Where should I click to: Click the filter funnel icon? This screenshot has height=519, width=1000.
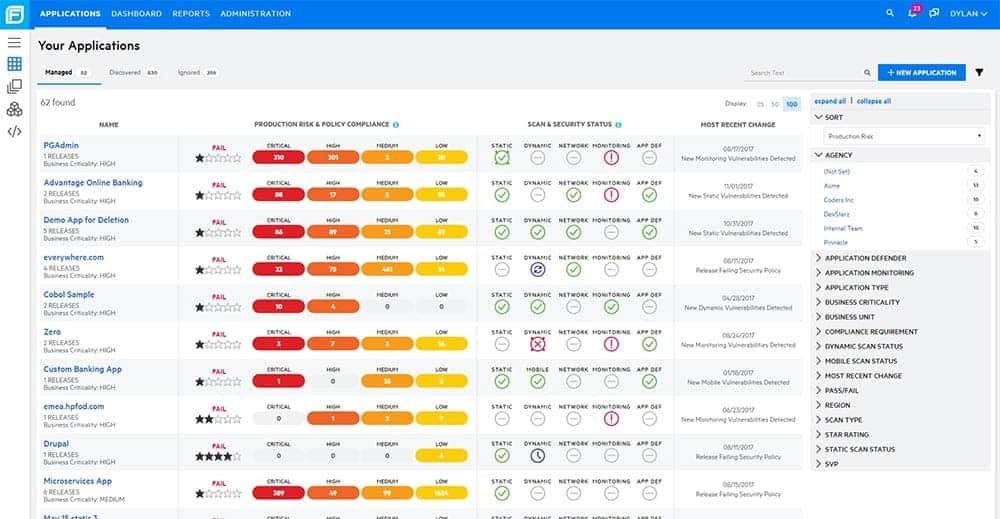(979, 73)
